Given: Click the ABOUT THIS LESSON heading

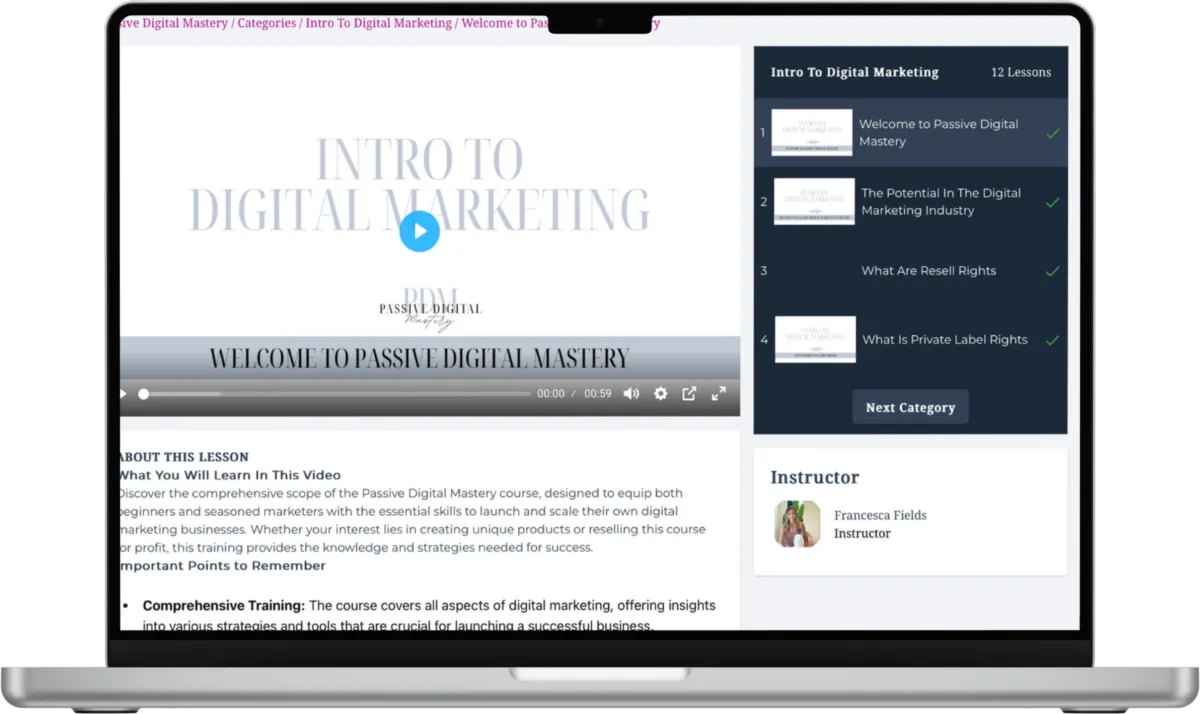Looking at the screenshot, I should 184,457.
